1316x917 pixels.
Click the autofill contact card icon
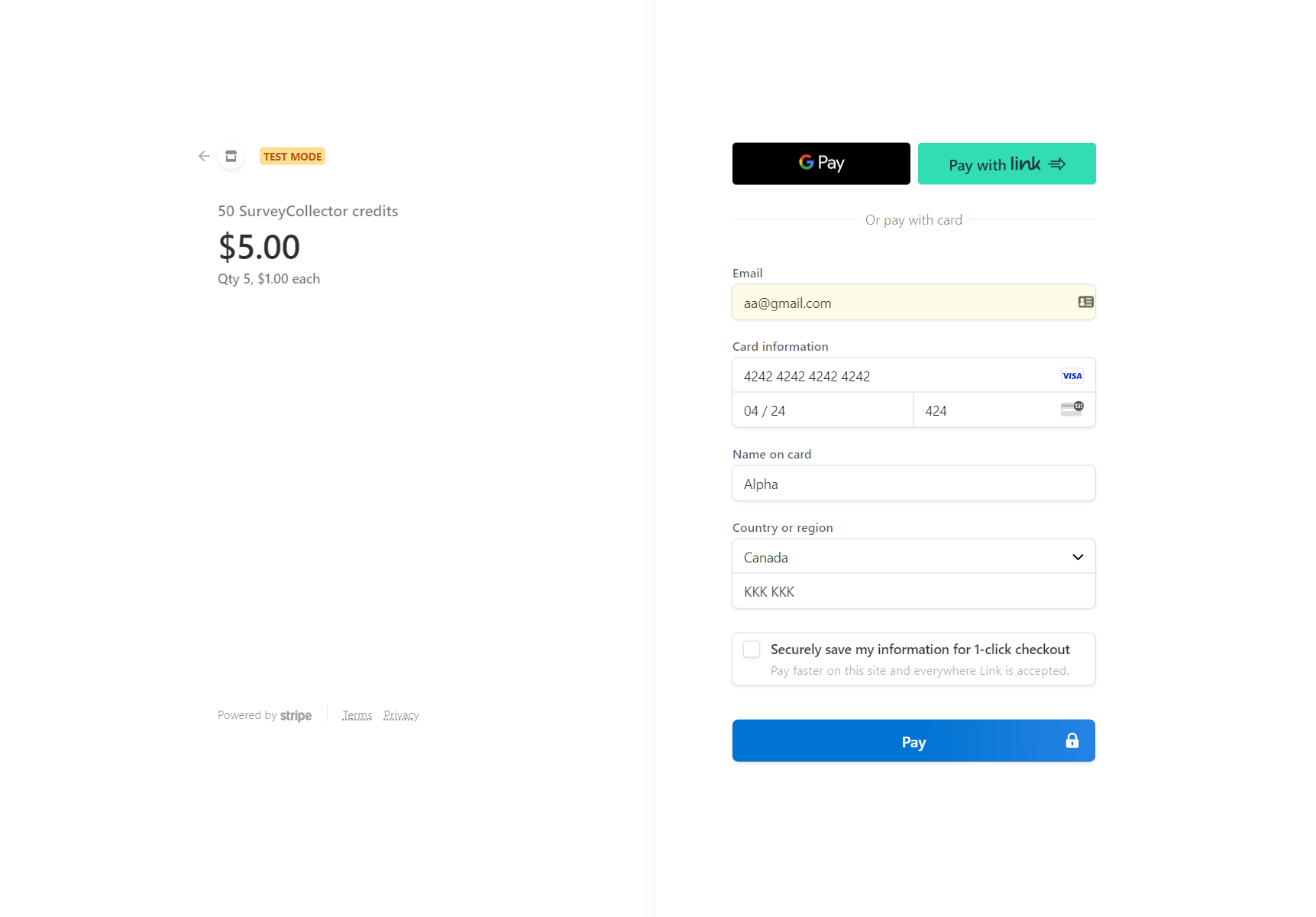1085,303
